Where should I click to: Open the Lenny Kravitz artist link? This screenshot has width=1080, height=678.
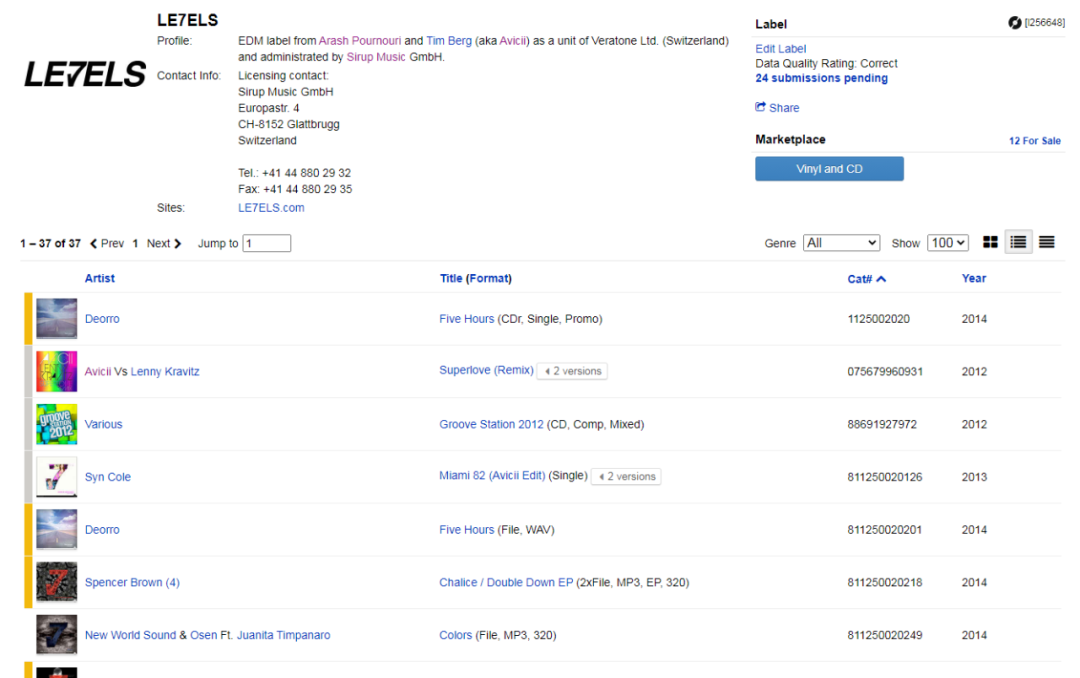(x=165, y=371)
